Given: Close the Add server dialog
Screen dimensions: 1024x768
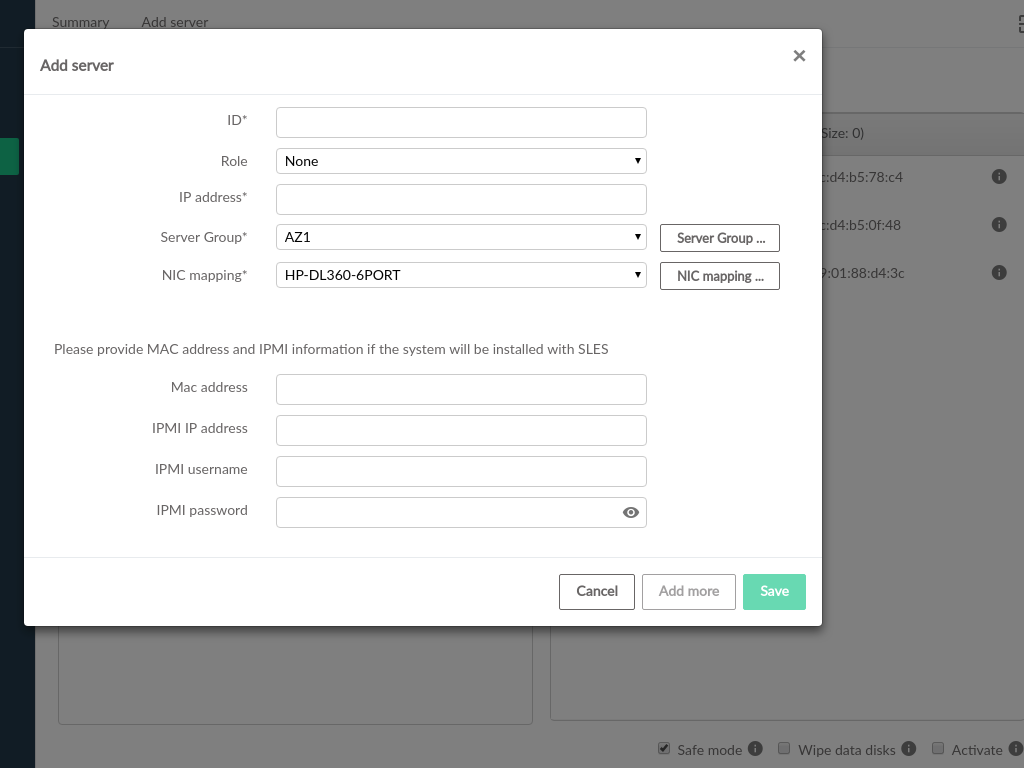Looking at the screenshot, I should click(799, 56).
